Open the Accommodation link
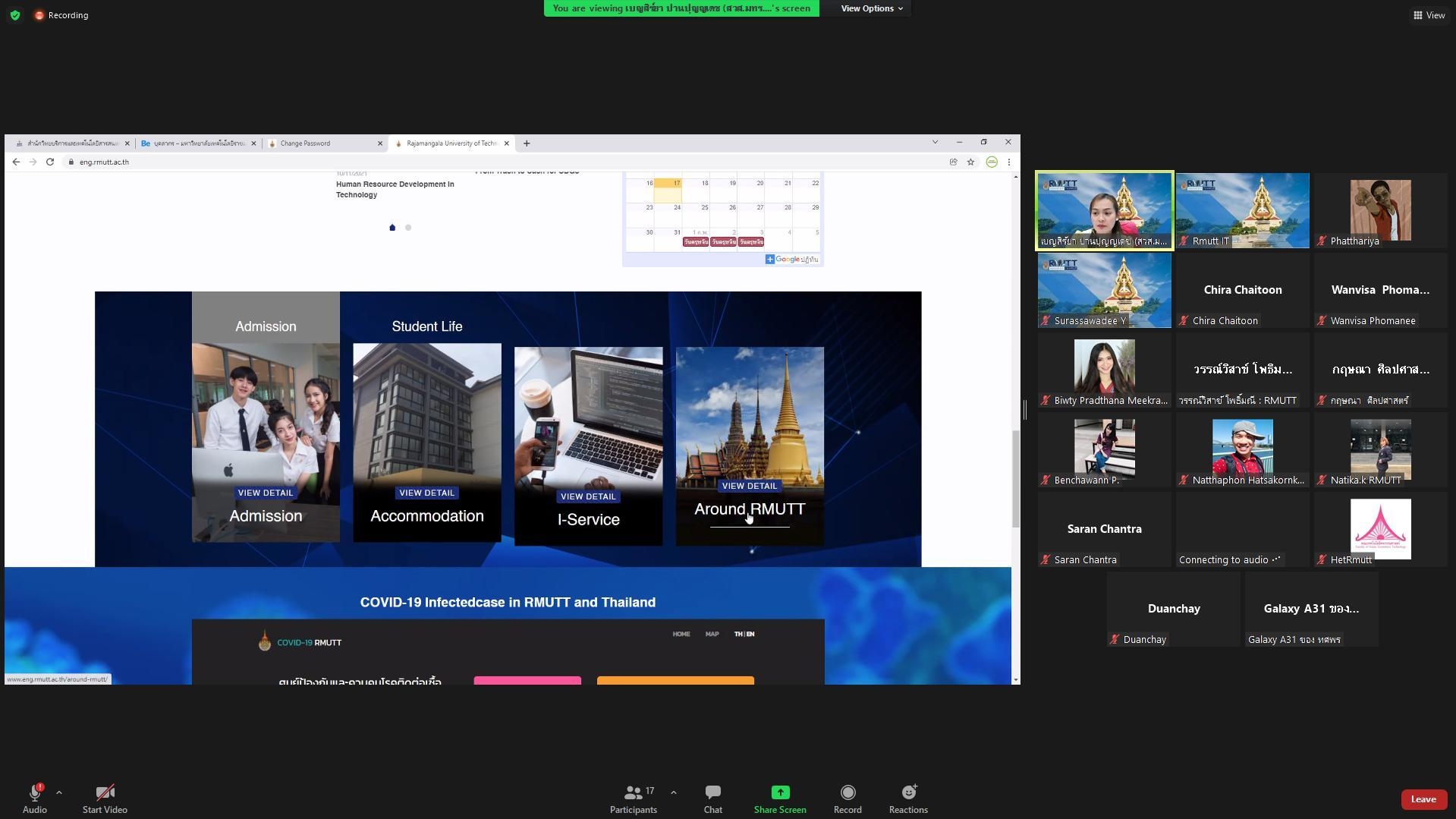This screenshot has height=819, width=1456. click(427, 516)
